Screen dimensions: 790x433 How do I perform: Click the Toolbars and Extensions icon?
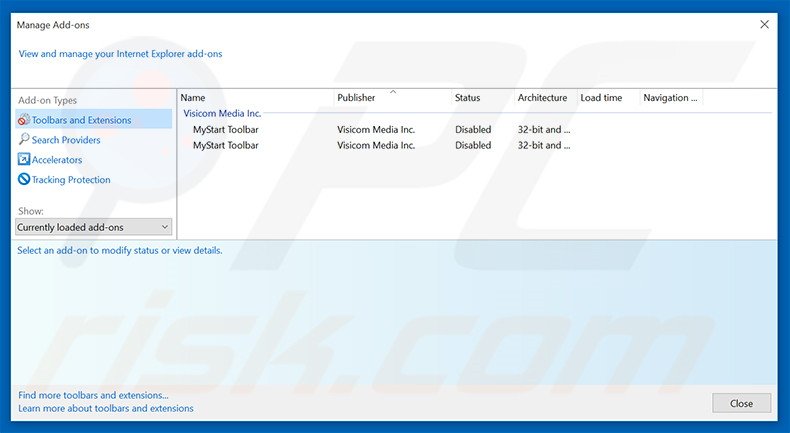[24, 120]
